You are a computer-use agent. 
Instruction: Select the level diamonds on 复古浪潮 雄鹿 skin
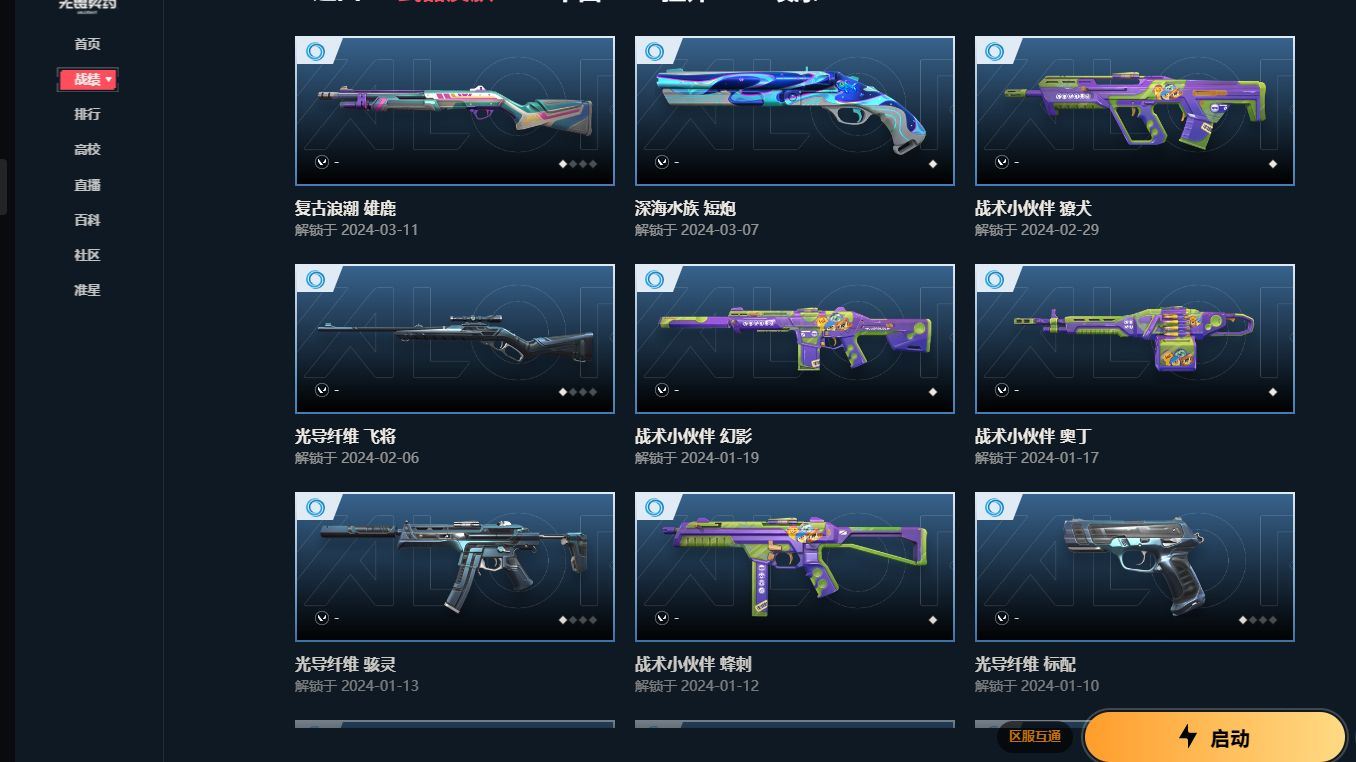(578, 164)
